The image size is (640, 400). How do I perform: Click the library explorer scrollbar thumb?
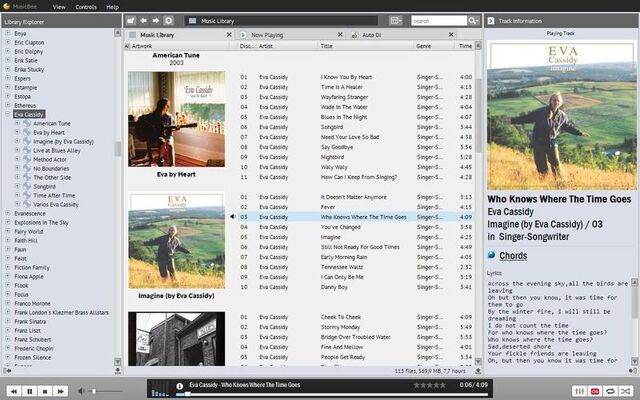tap(118, 149)
